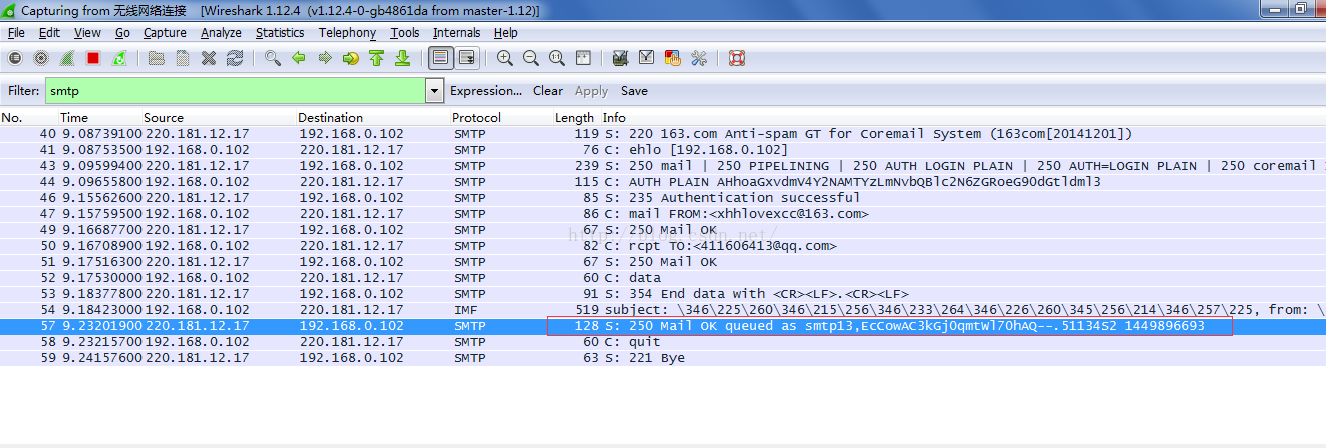Select packet 52 data command row

(663, 278)
